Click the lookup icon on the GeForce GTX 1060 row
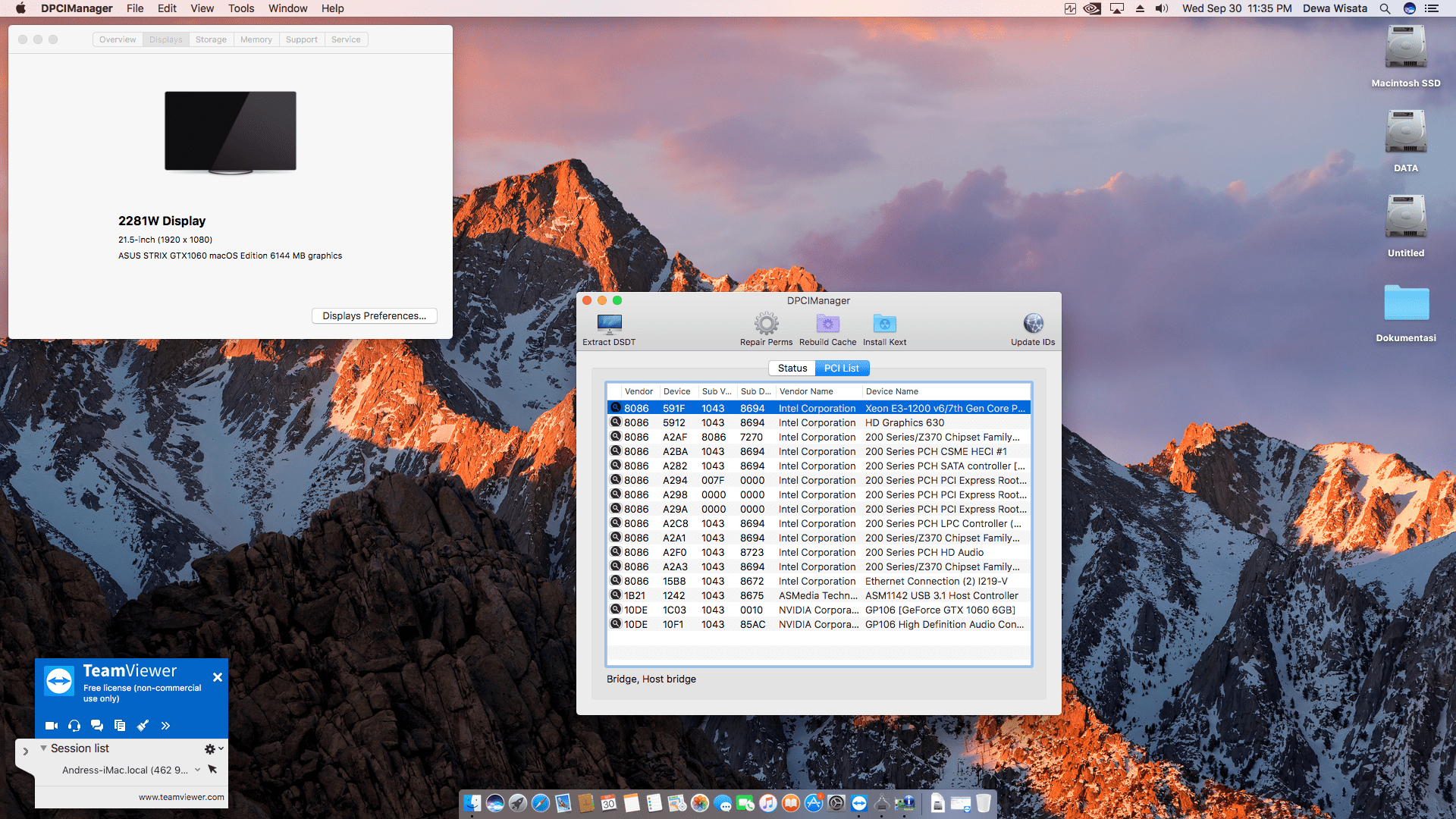 pos(616,610)
